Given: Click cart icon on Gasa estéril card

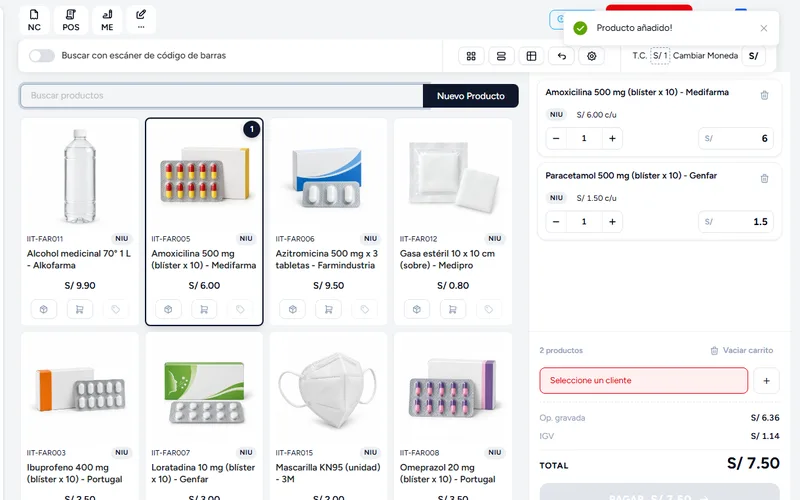Looking at the screenshot, I should [453, 309].
